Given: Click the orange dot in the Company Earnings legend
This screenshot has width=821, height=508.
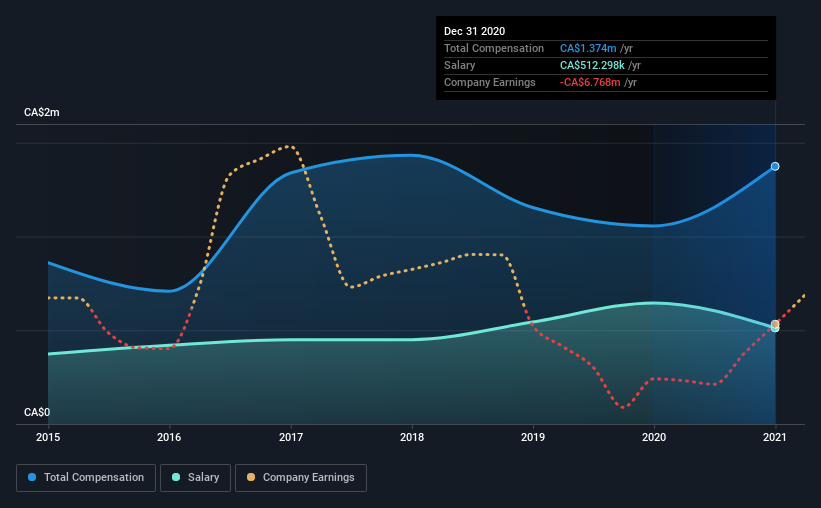Looking at the screenshot, I should 251,477.
